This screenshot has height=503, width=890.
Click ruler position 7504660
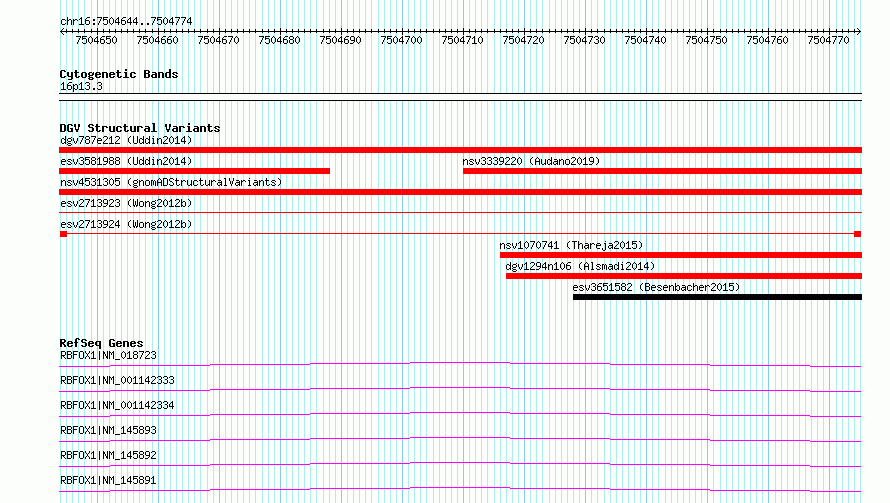pos(157,40)
